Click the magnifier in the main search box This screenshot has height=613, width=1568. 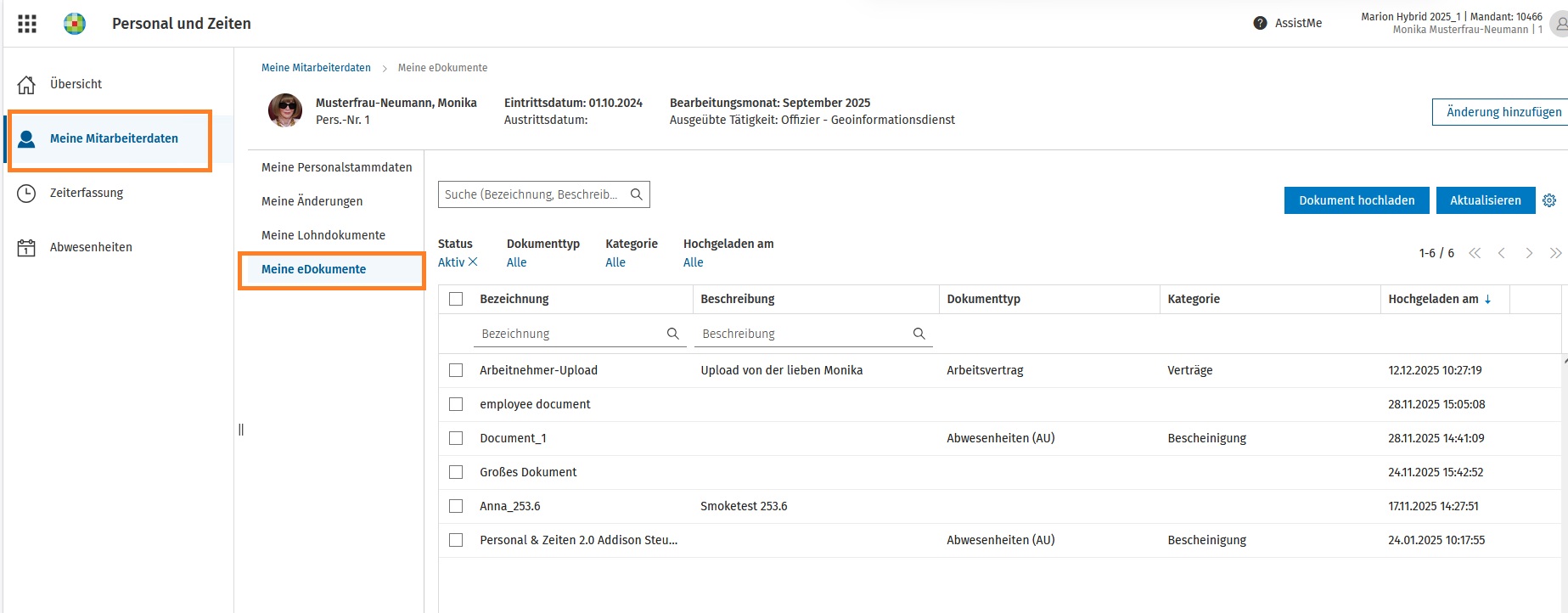637,194
